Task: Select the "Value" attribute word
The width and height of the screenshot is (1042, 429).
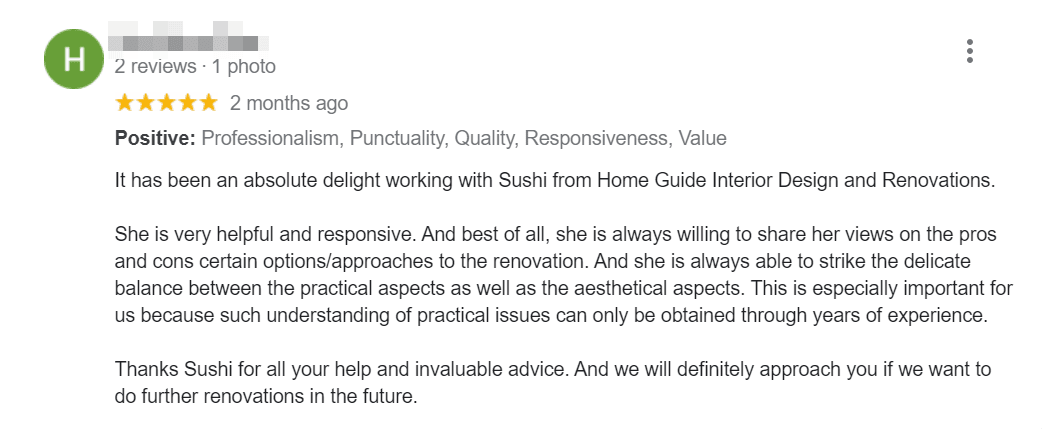Action: pyautogui.click(x=702, y=138)
